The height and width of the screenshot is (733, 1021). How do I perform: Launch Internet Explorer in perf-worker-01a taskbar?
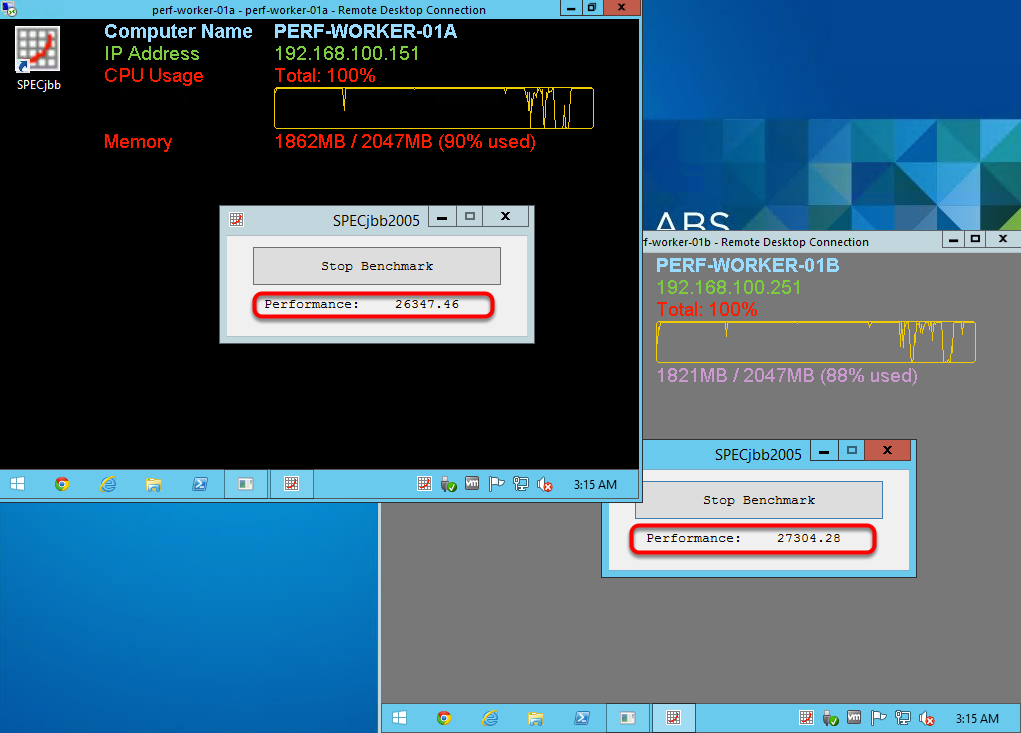click(x=108, y=484)
